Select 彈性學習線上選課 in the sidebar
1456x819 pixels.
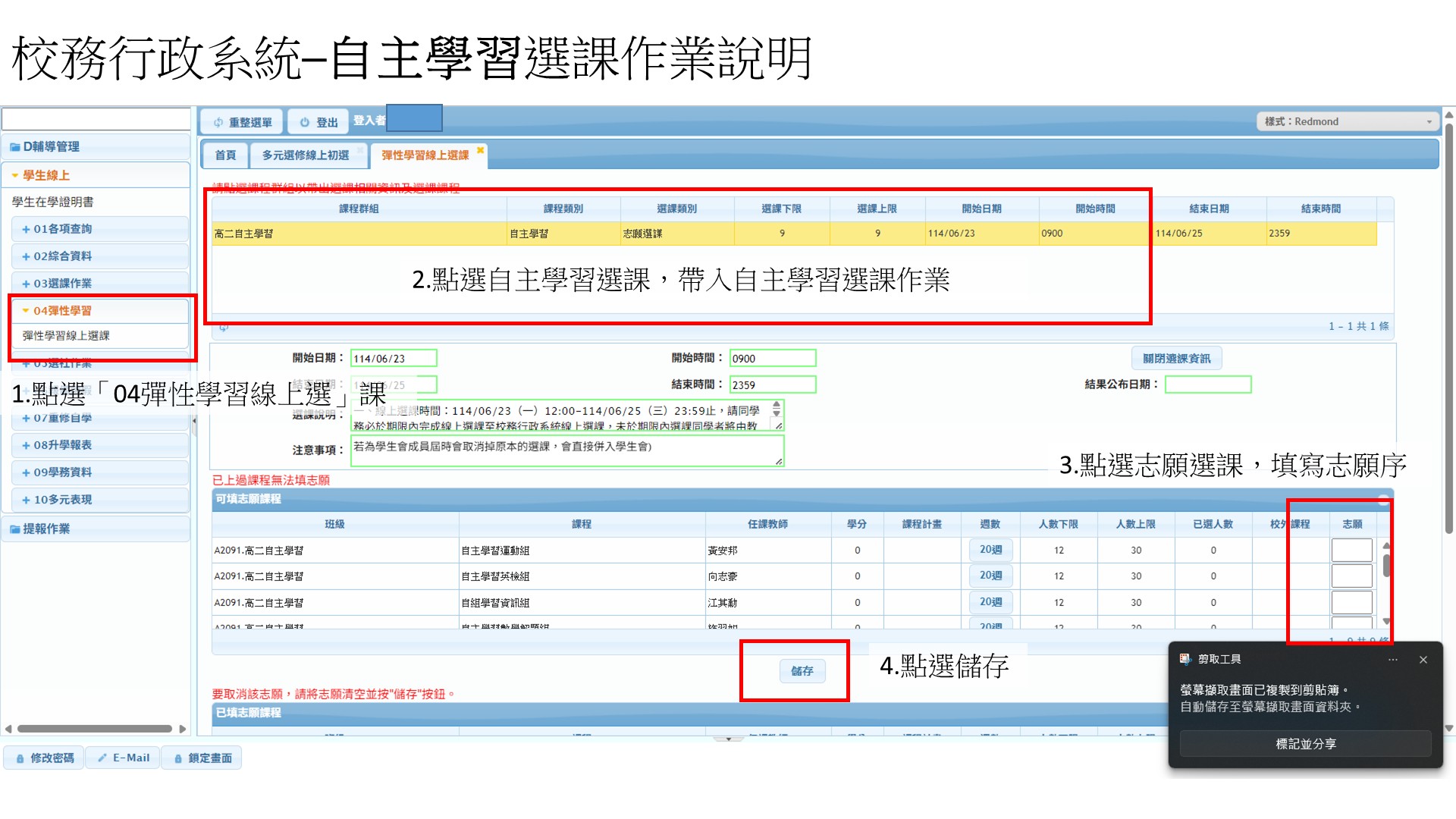66,336
